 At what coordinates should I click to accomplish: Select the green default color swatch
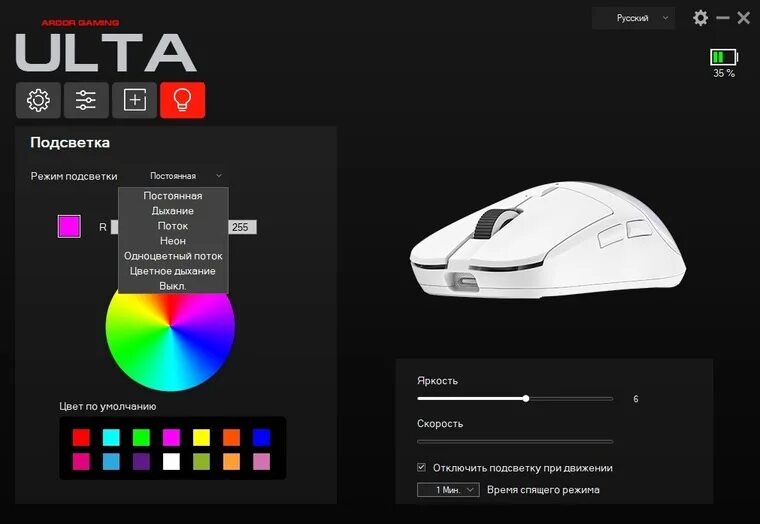(141, 437)
